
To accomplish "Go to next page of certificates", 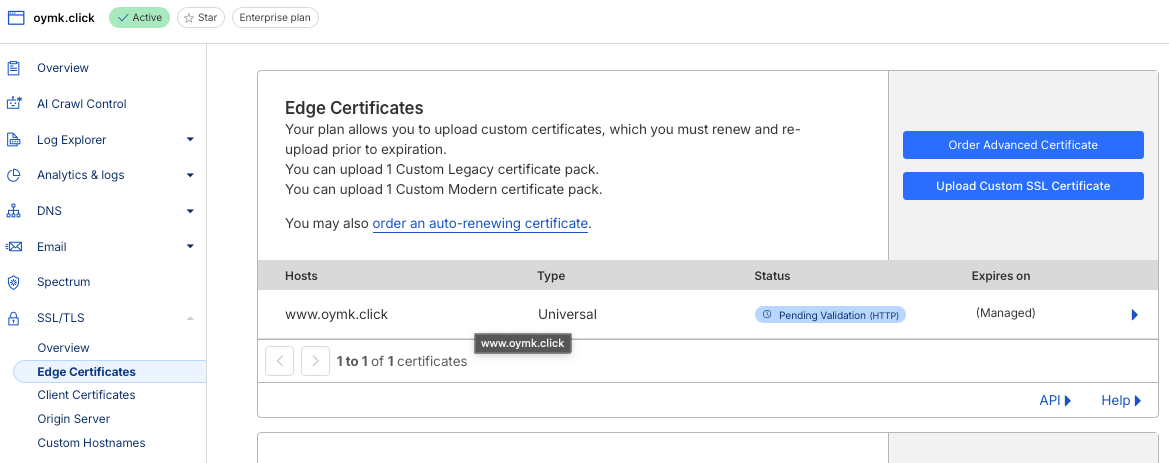I will [x=315, y=361].
